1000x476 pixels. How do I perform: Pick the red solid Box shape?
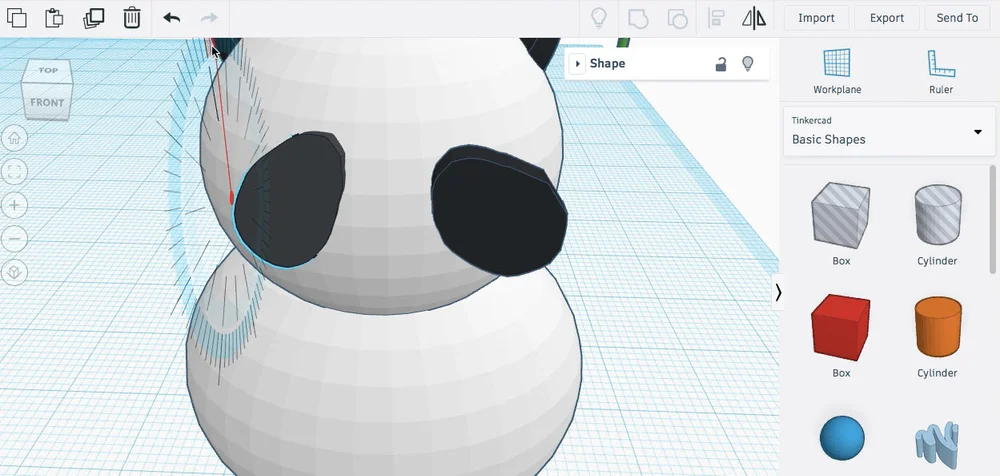pyautogui.click(x=841, y=327)
